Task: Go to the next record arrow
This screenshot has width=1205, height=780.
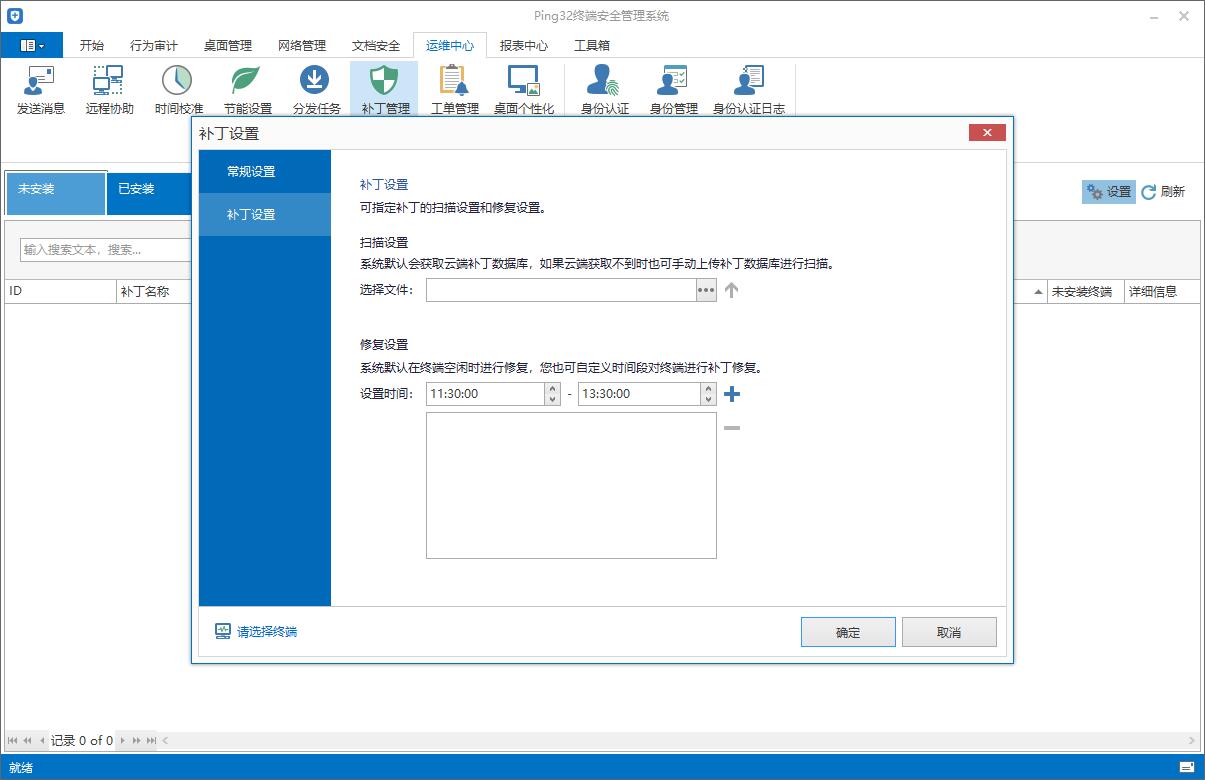Action: (123, 741)
